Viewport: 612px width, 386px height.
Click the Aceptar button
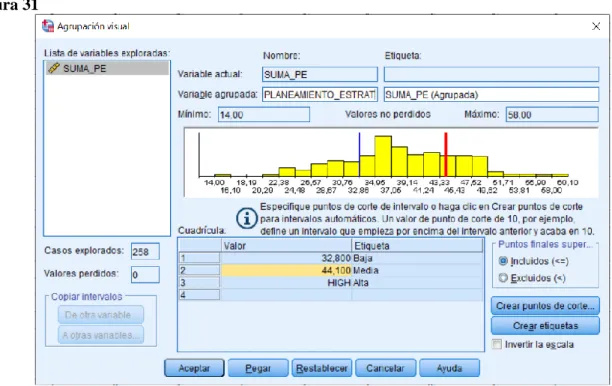click(x=194, y=368)
